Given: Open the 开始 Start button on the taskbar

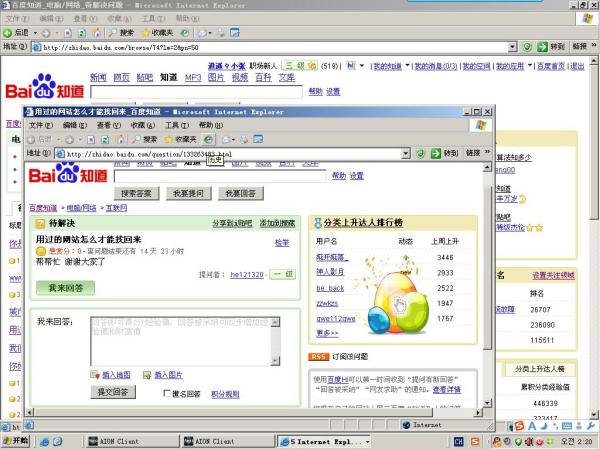Looking at the screenshot, I should [17, 441].
